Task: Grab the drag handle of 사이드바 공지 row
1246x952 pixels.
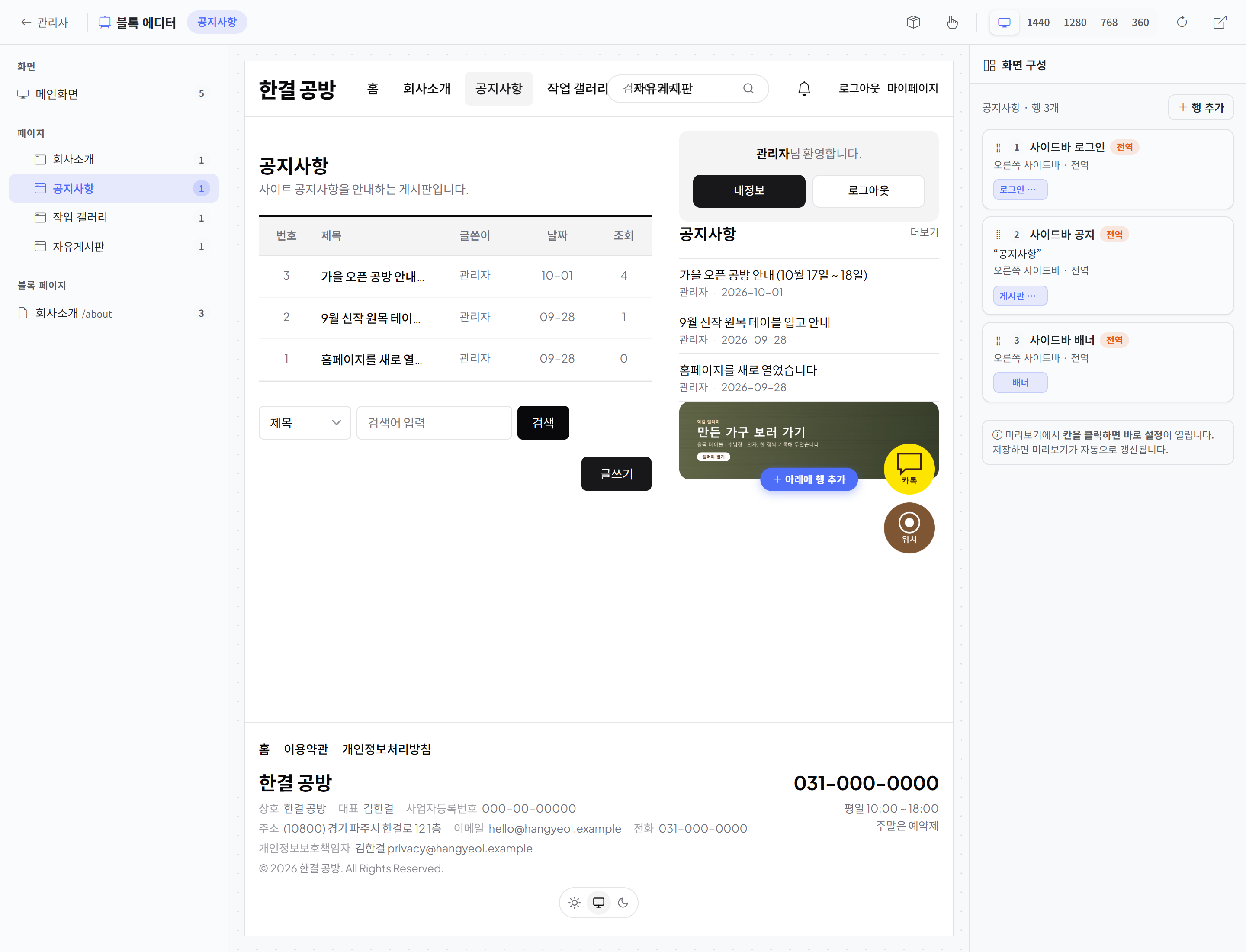Action: click(x=998, y=235)
